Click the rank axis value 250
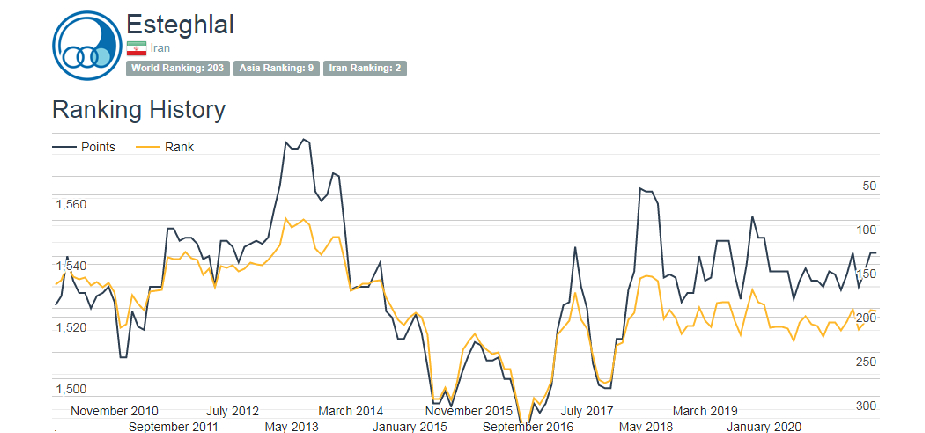The image size is (925, 433). pos(867,362)
